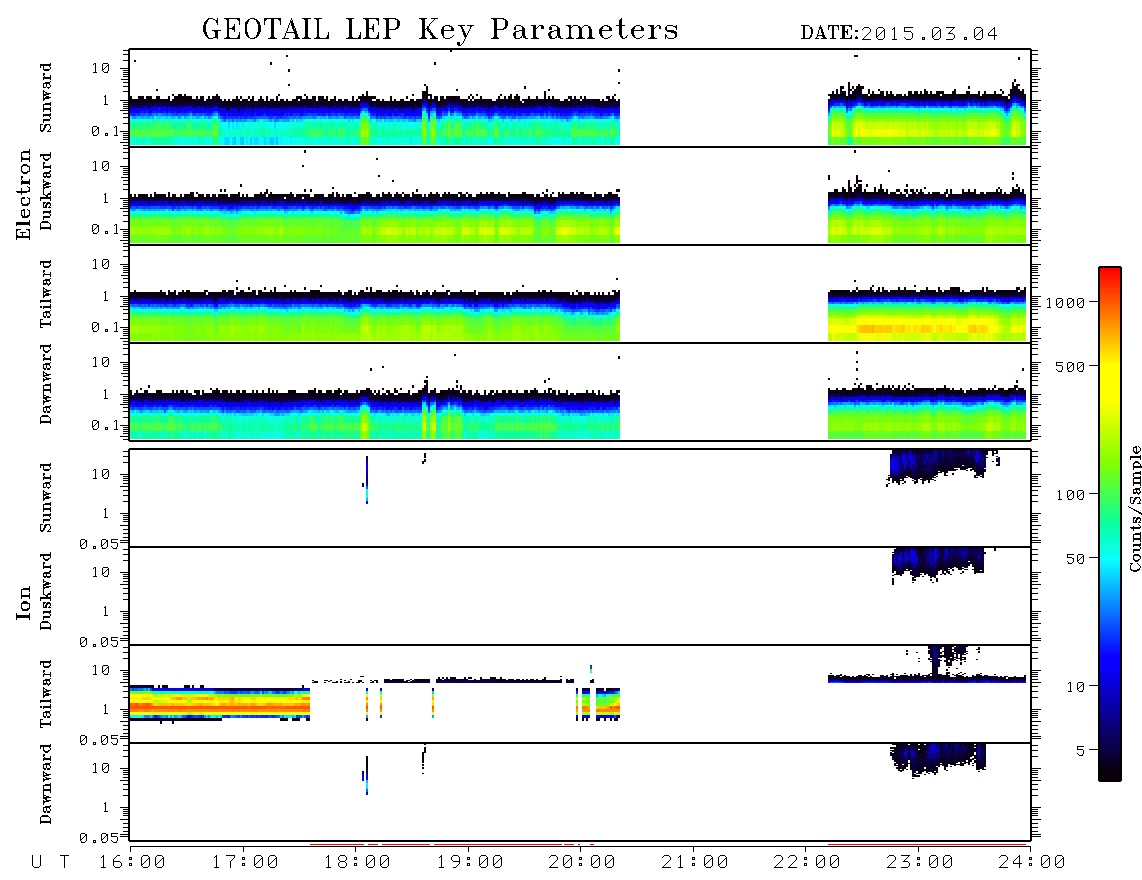
Task: Click the vertical Ion group label
Action: (x=23, y=602)
